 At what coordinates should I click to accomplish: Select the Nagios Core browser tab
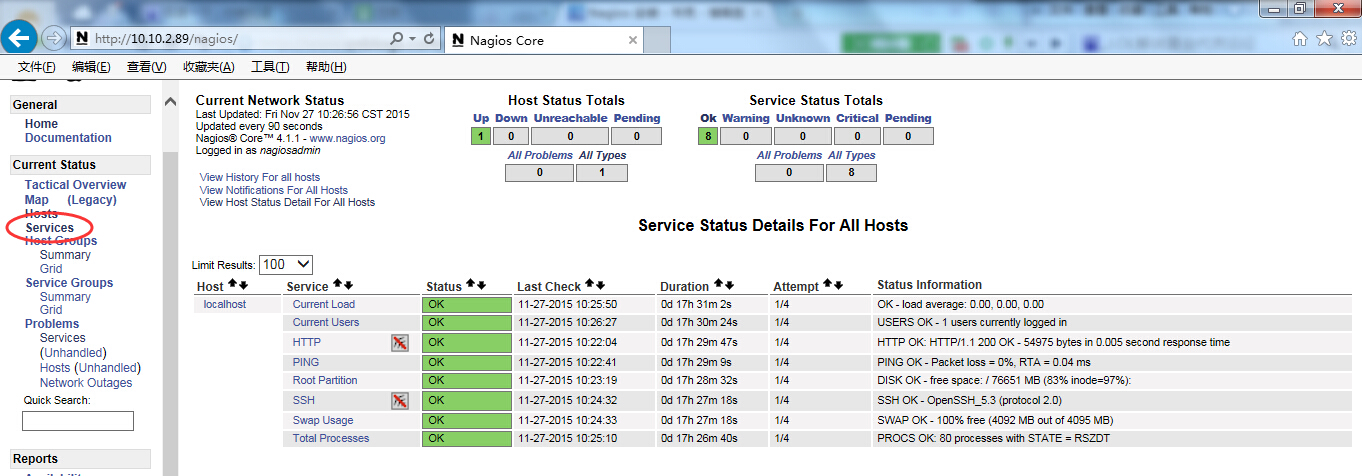543,40
